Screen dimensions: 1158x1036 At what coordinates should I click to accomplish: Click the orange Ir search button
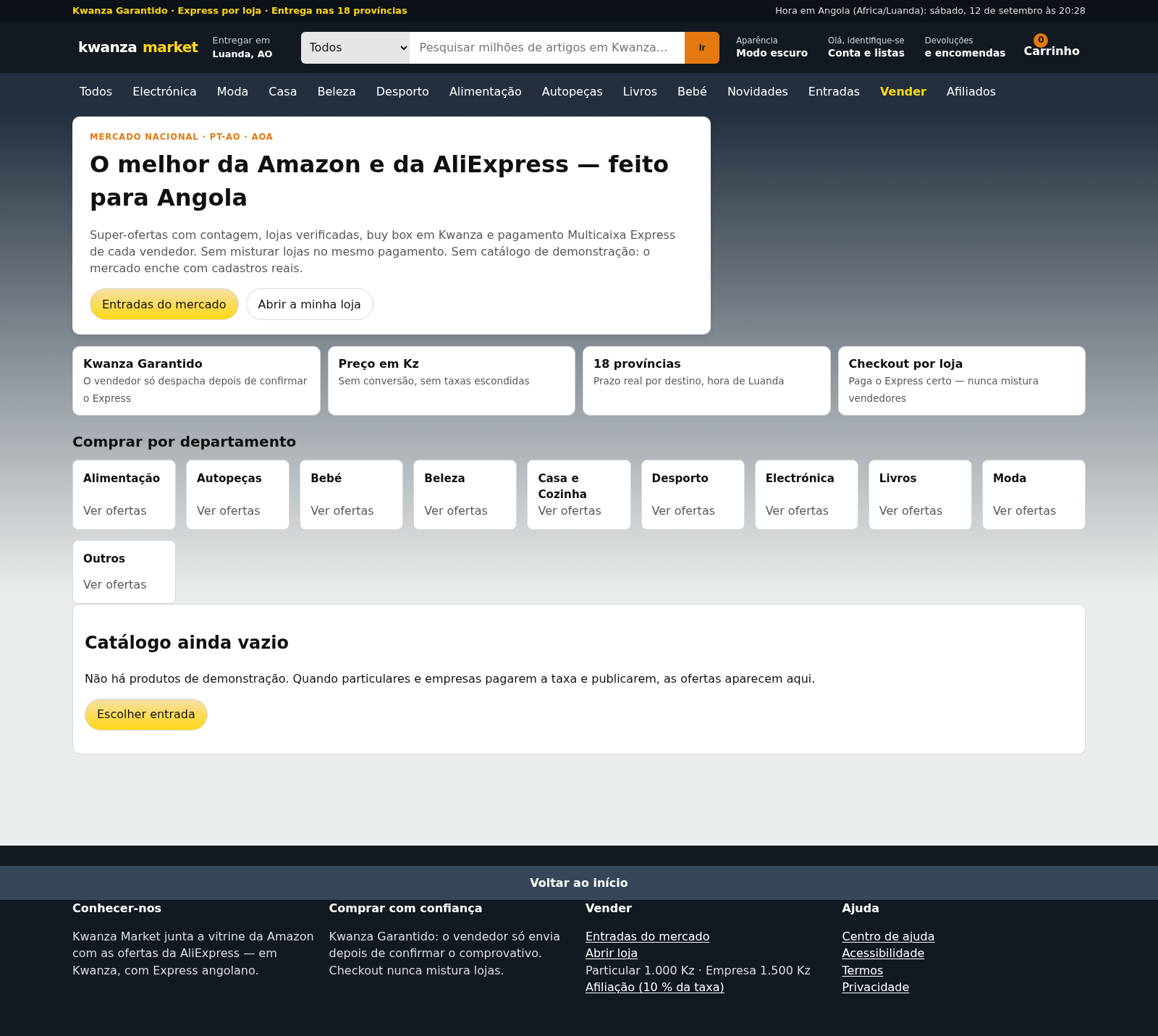pyautogui.click(x=702, y=48)
